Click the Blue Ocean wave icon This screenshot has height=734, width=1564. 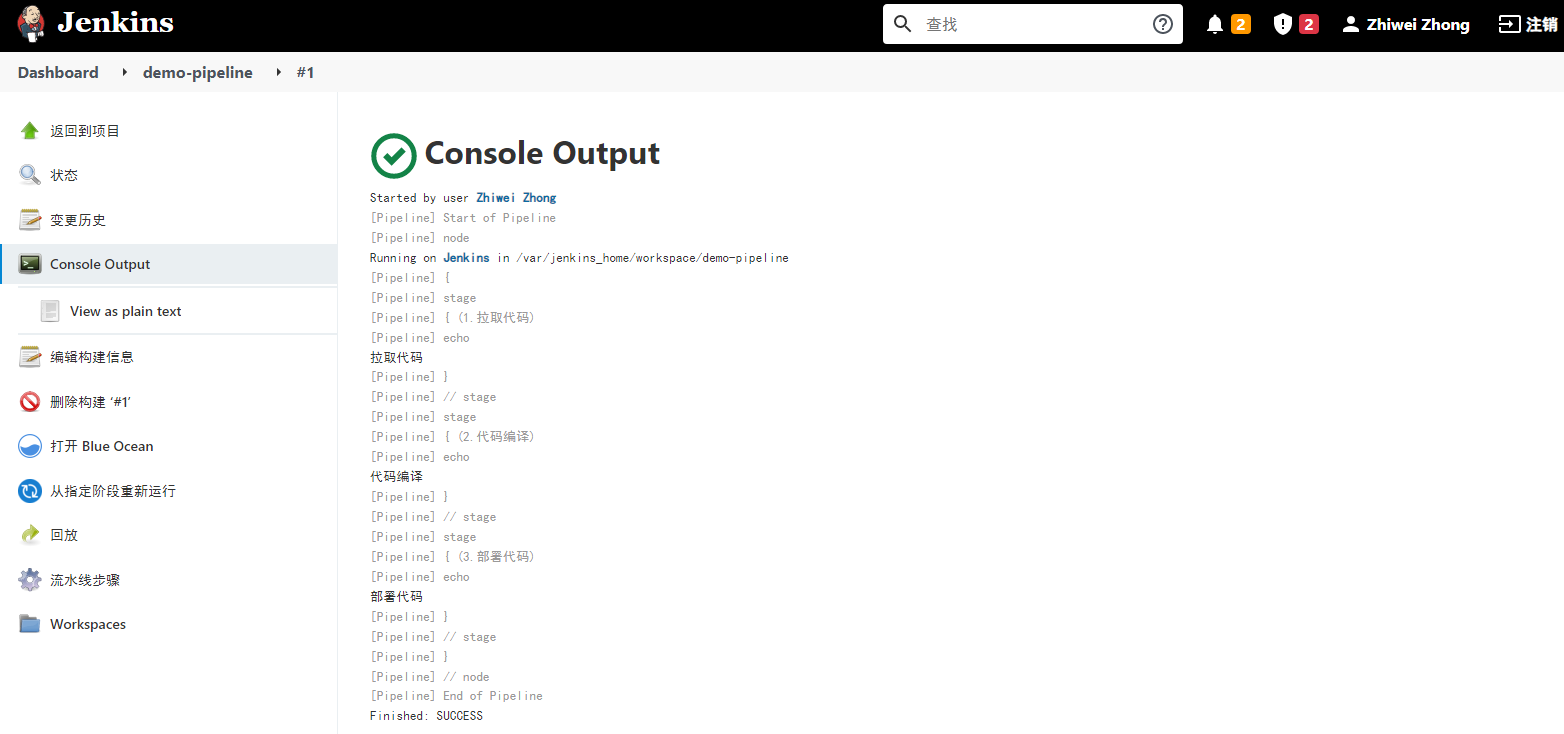coord(30,446)
